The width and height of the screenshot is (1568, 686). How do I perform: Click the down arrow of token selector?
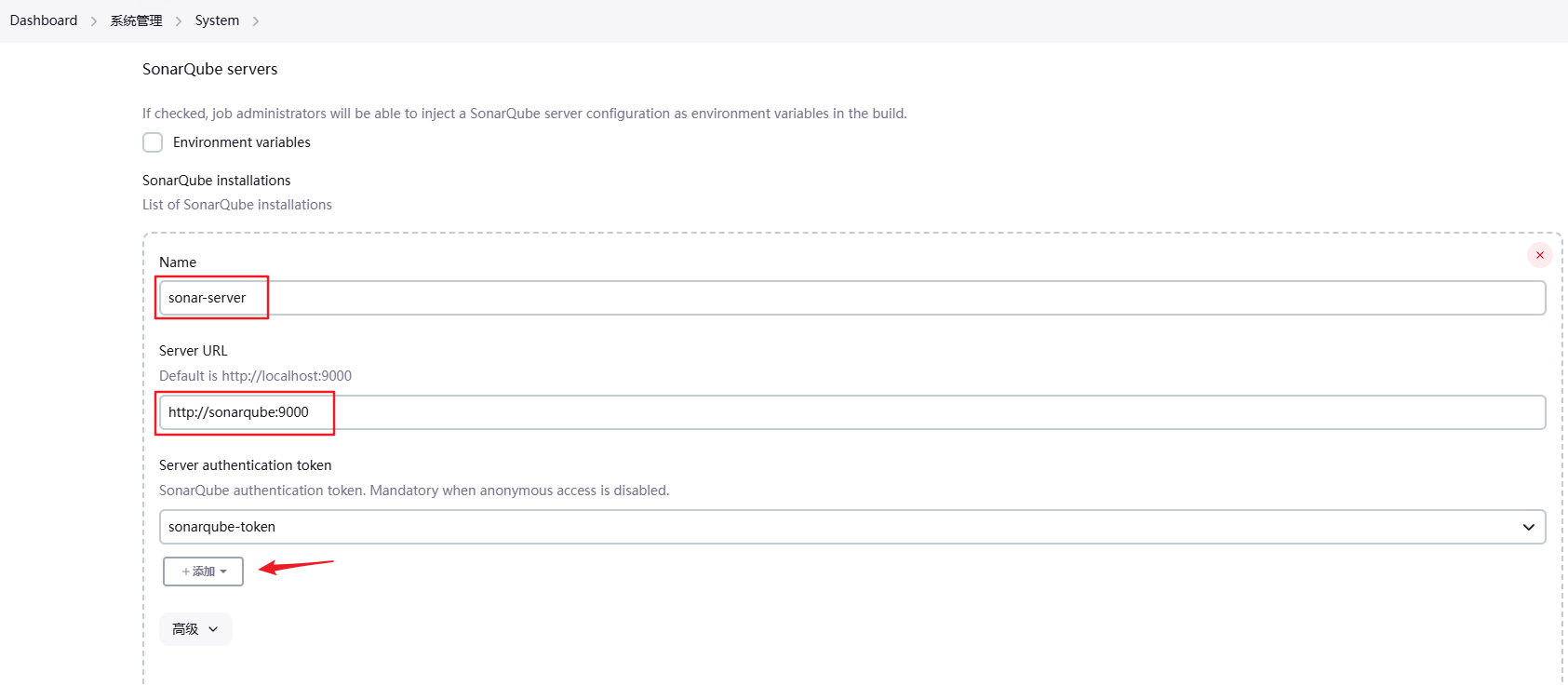(x=1528, y=527)
